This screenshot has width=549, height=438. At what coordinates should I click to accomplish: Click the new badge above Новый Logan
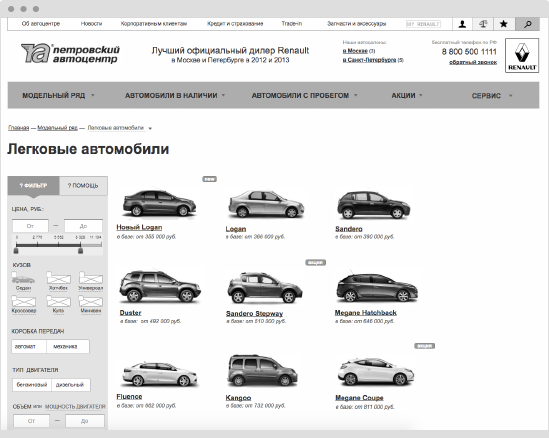point(209,179)
